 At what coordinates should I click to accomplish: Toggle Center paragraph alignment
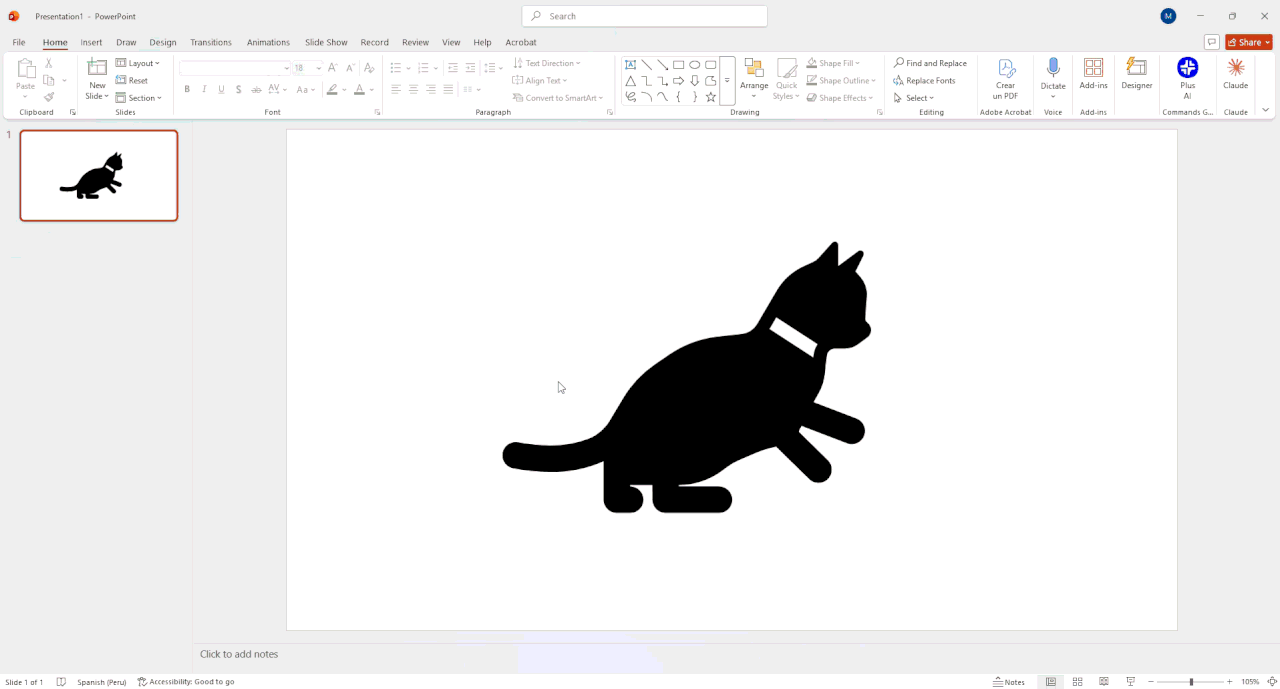click(413, 89)
